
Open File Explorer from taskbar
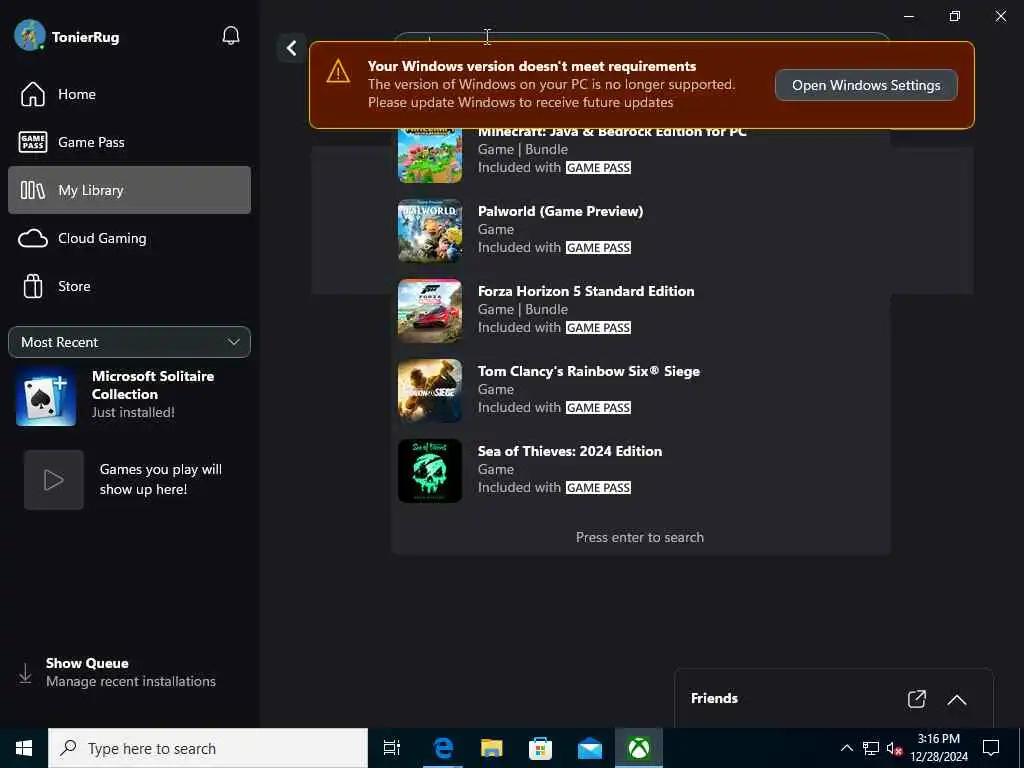[x=492, y=748]
